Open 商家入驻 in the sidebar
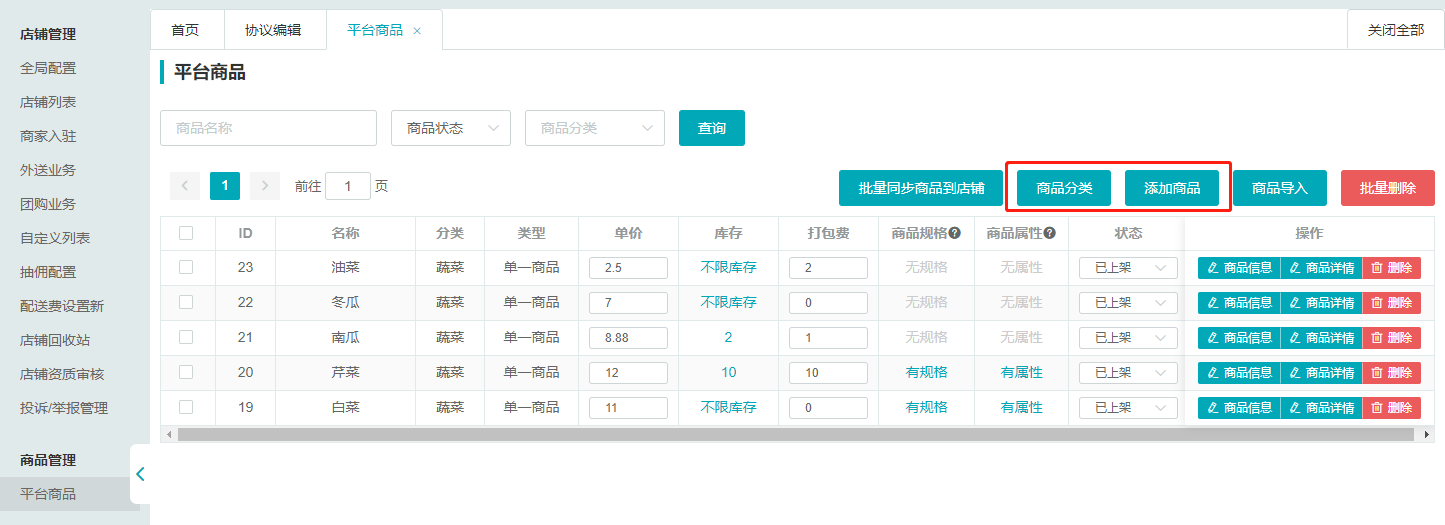 48,136
